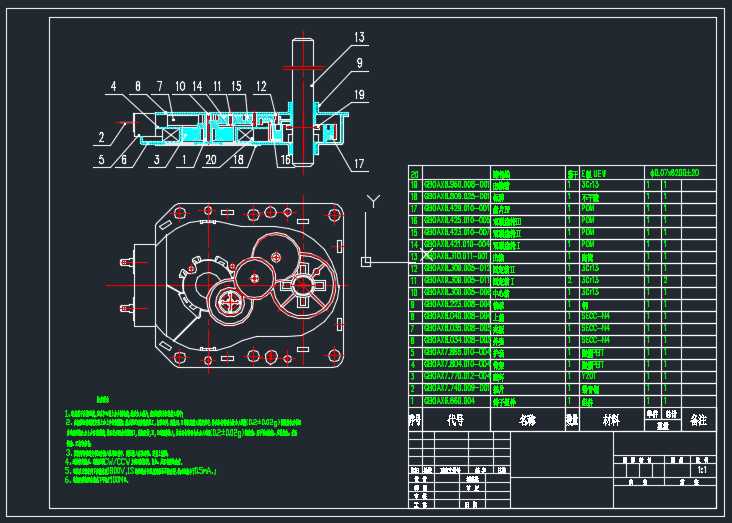This screenshot has width=732, height=523.
Task: Click the 代号 column header in parts table
Action: tap(455, 421)
